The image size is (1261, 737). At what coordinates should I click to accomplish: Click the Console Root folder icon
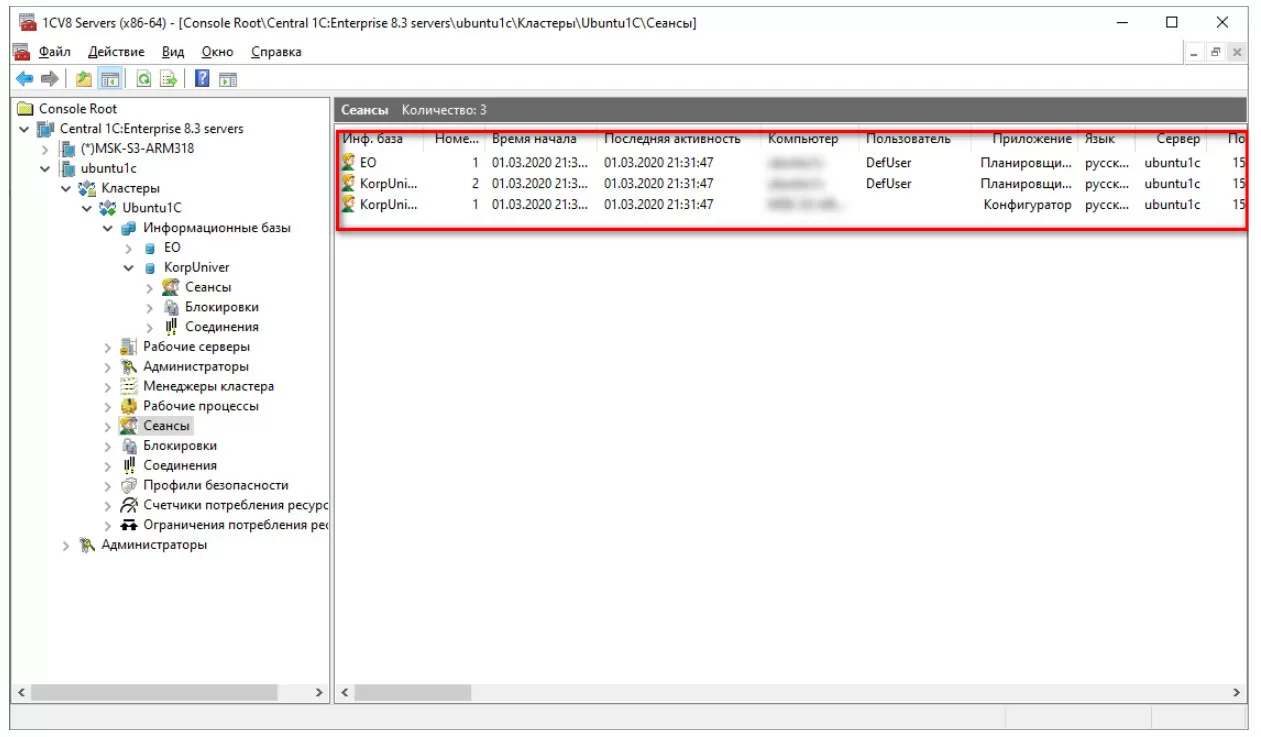click(26, 109)
